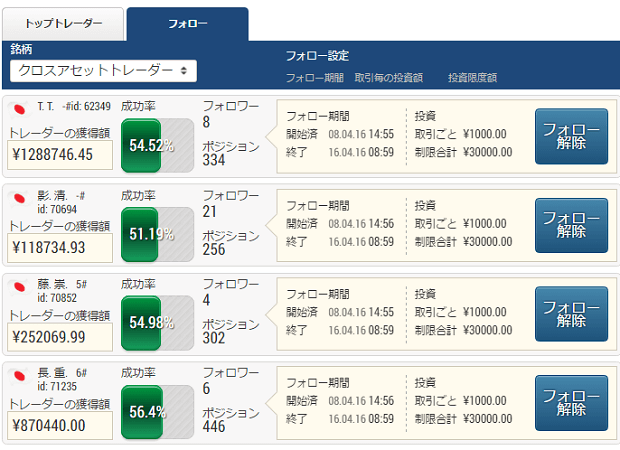Click フォロー解除 for trader id 71235
Image resolution: width=620 pixels, height=450 pixels.
(571, 403)
